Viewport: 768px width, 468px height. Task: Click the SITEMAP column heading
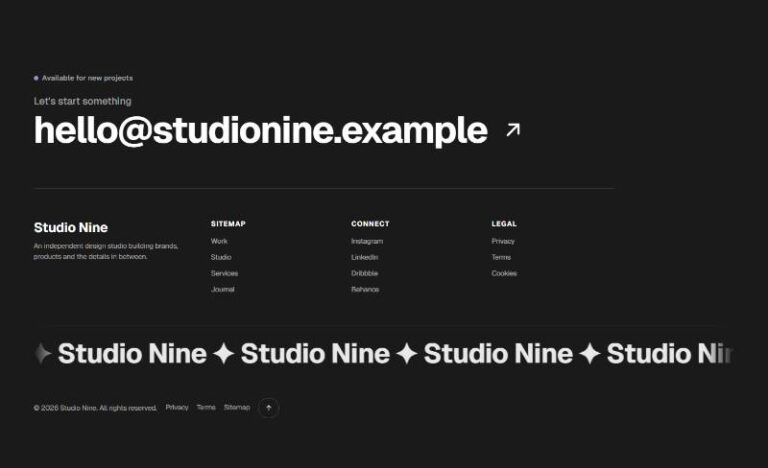click(228, 224)
